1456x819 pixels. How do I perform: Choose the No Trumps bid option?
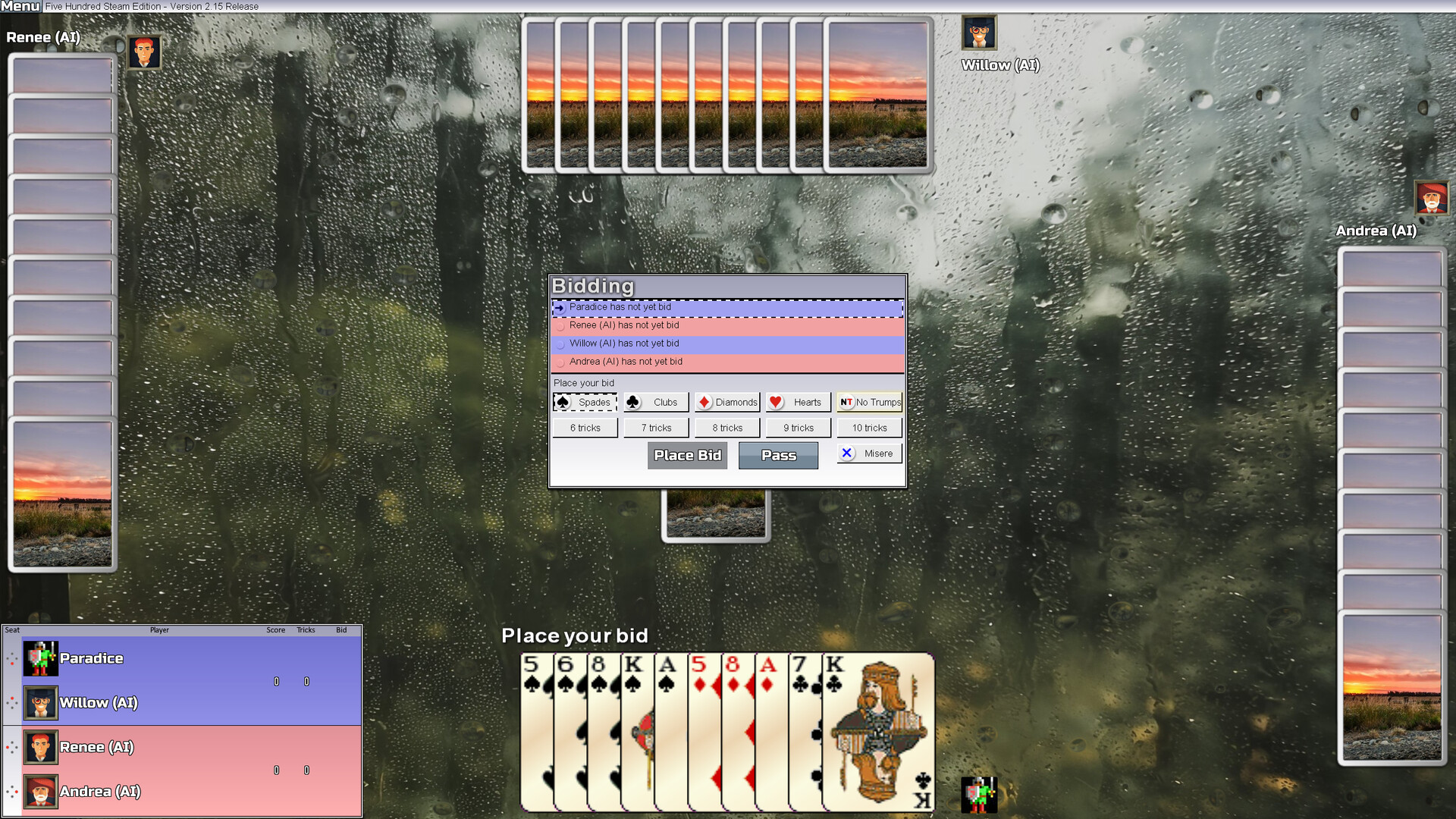(868, 402)
